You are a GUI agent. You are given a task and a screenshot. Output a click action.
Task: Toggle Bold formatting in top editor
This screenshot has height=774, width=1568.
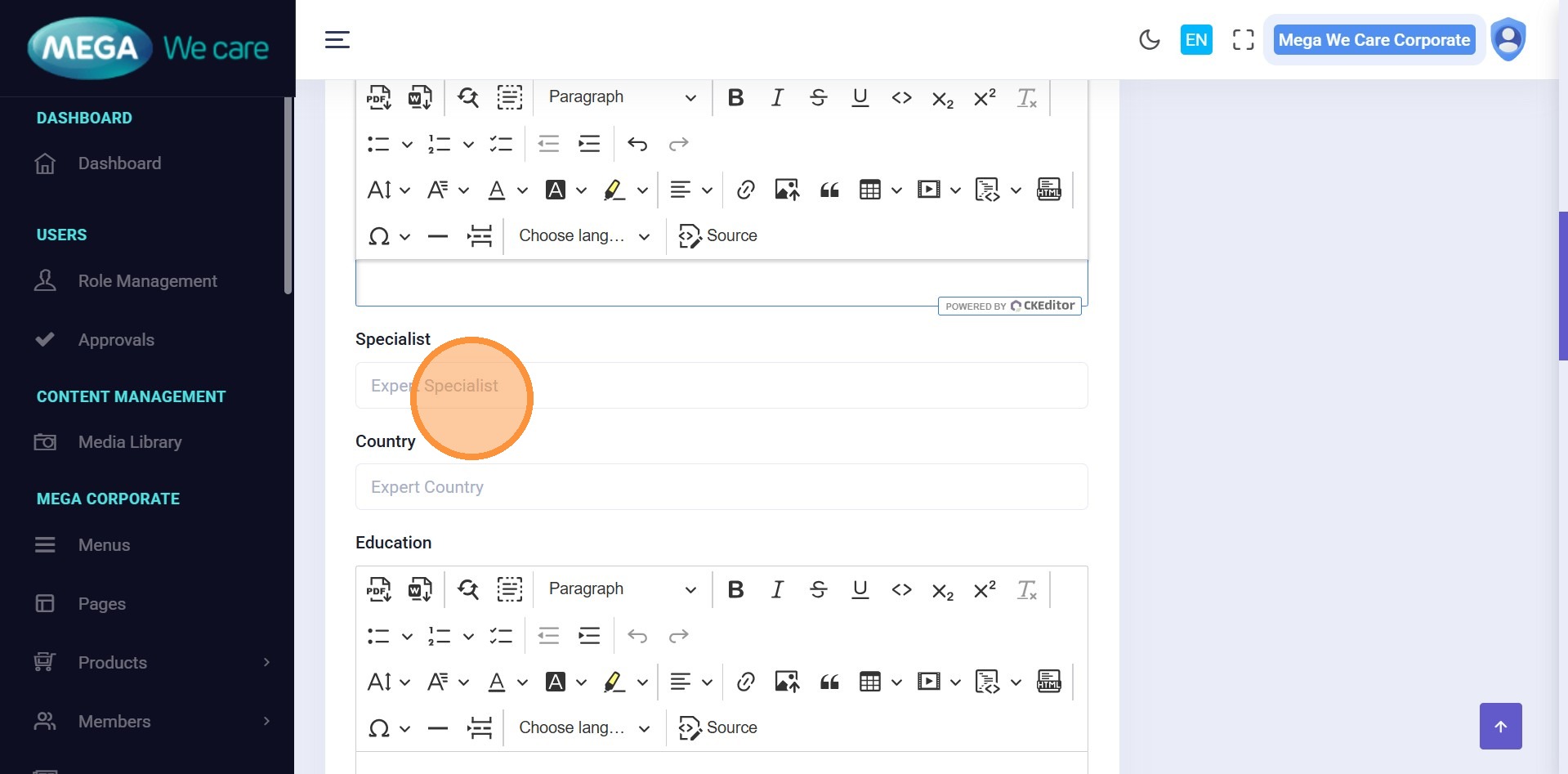[x=735, y=97]
